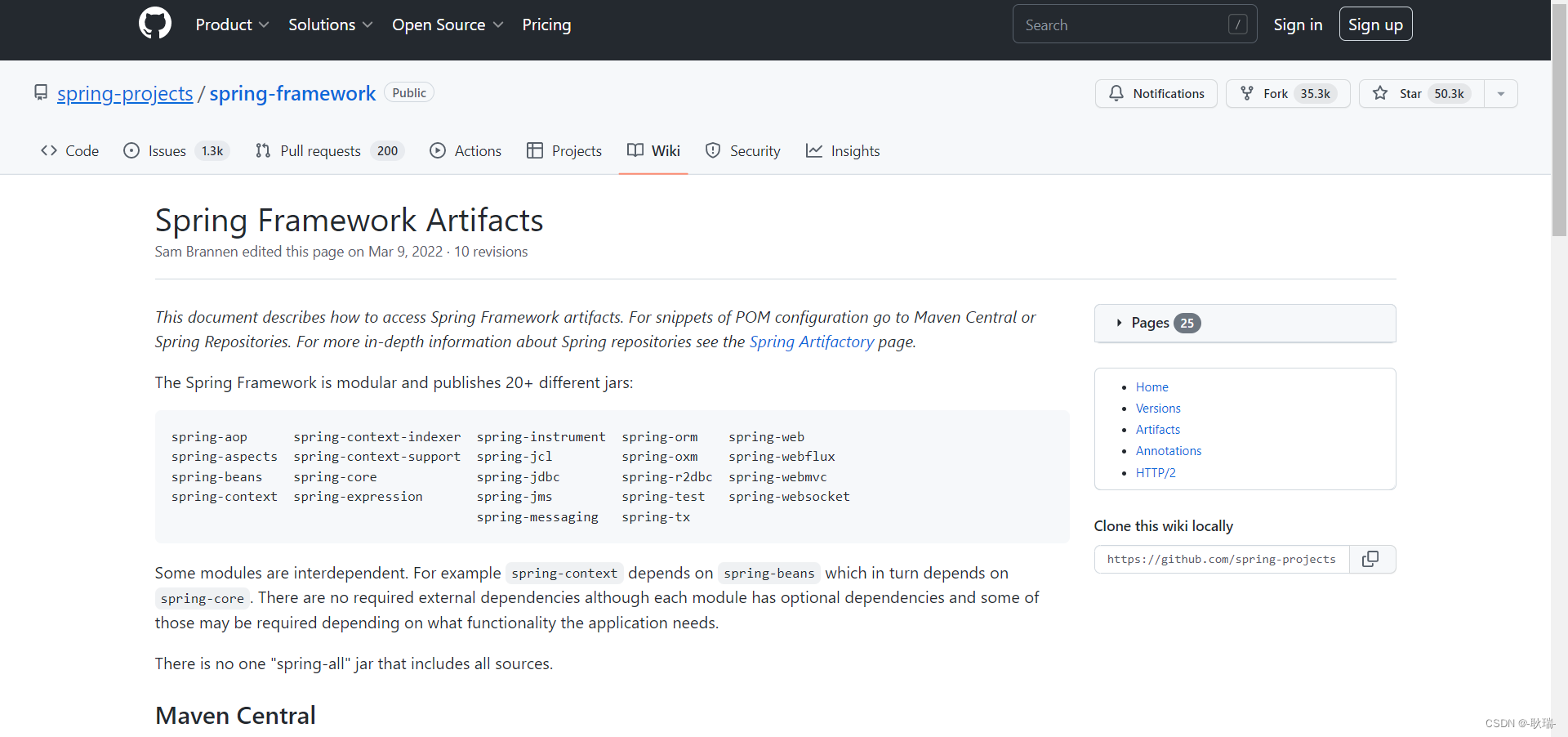
Task: Click the Wiki book icon
Action: (635, 150)
